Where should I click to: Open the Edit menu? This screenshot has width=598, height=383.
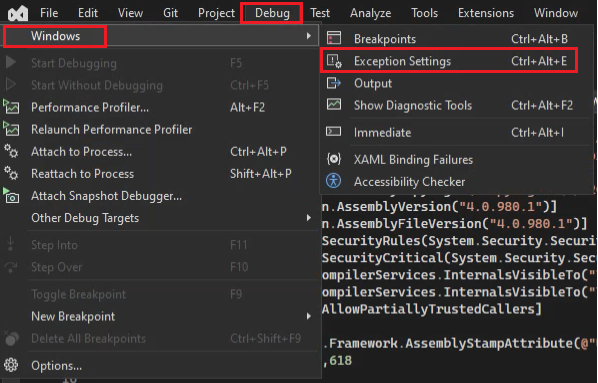point(88,13)
